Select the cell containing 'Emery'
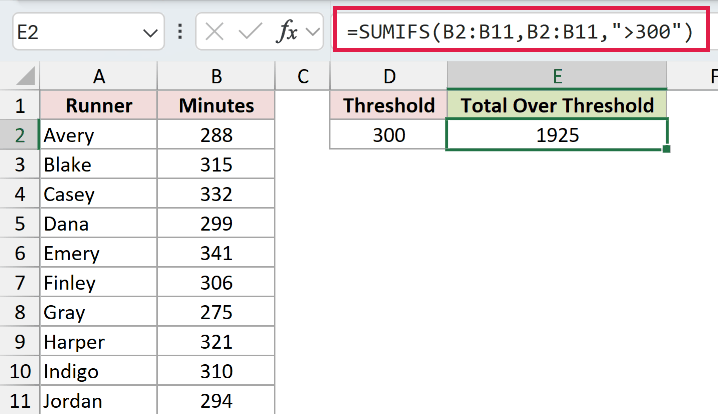Screen dimensions: 718x414 (x=99, y=253)
